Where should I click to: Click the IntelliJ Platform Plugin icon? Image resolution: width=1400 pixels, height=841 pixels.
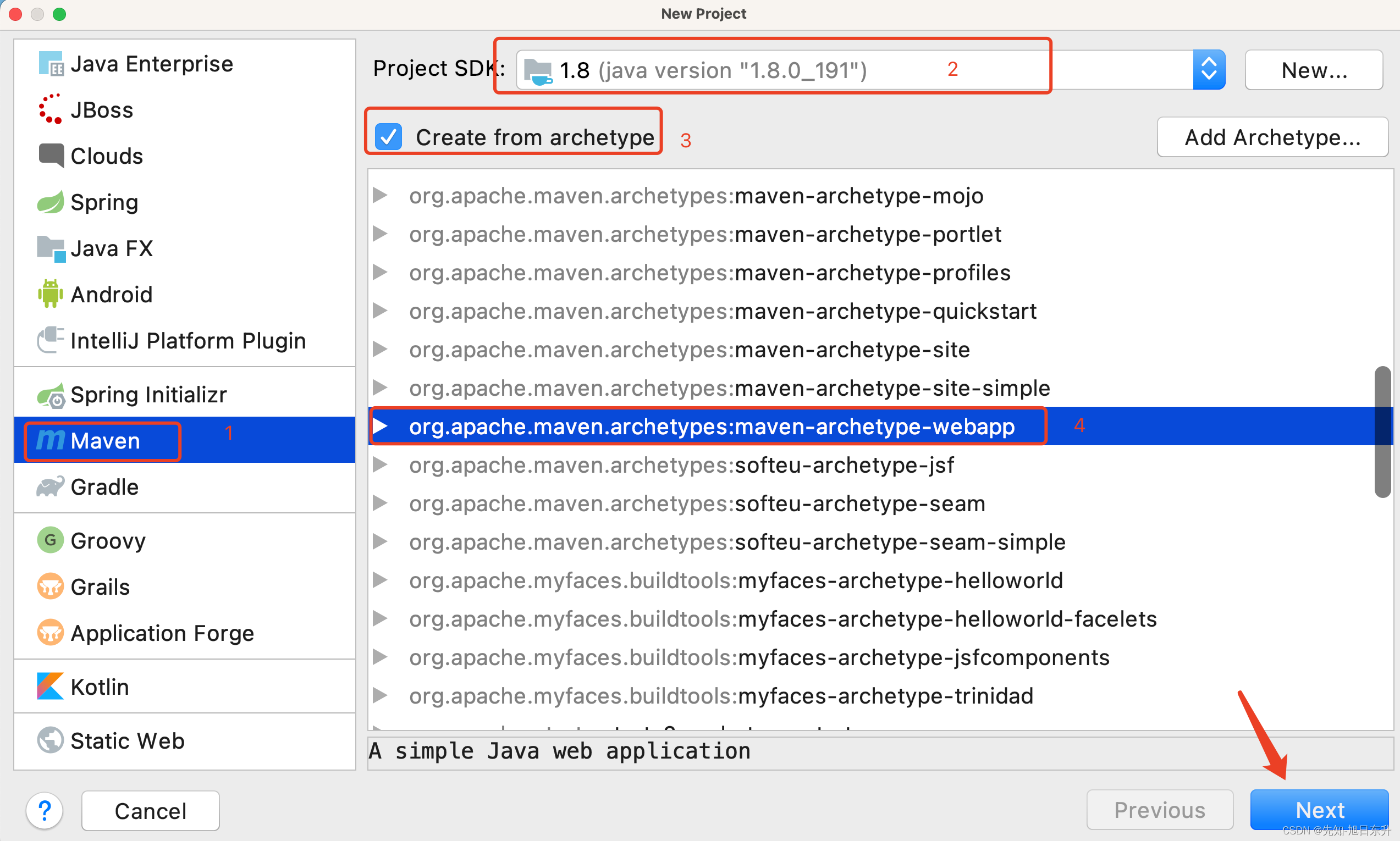51,340
